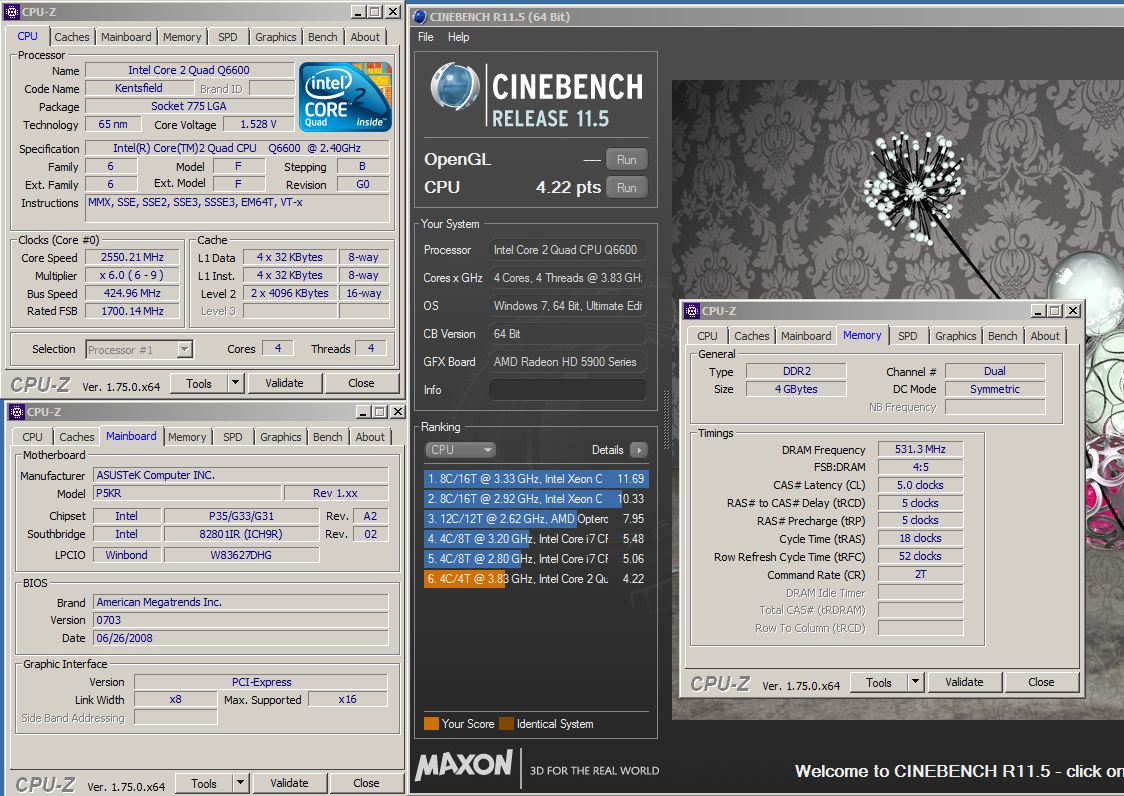Open Tools dropdown arrow in CPU-Z CPU window
This screenshot has width=1124, height=796.
[235, 383]
